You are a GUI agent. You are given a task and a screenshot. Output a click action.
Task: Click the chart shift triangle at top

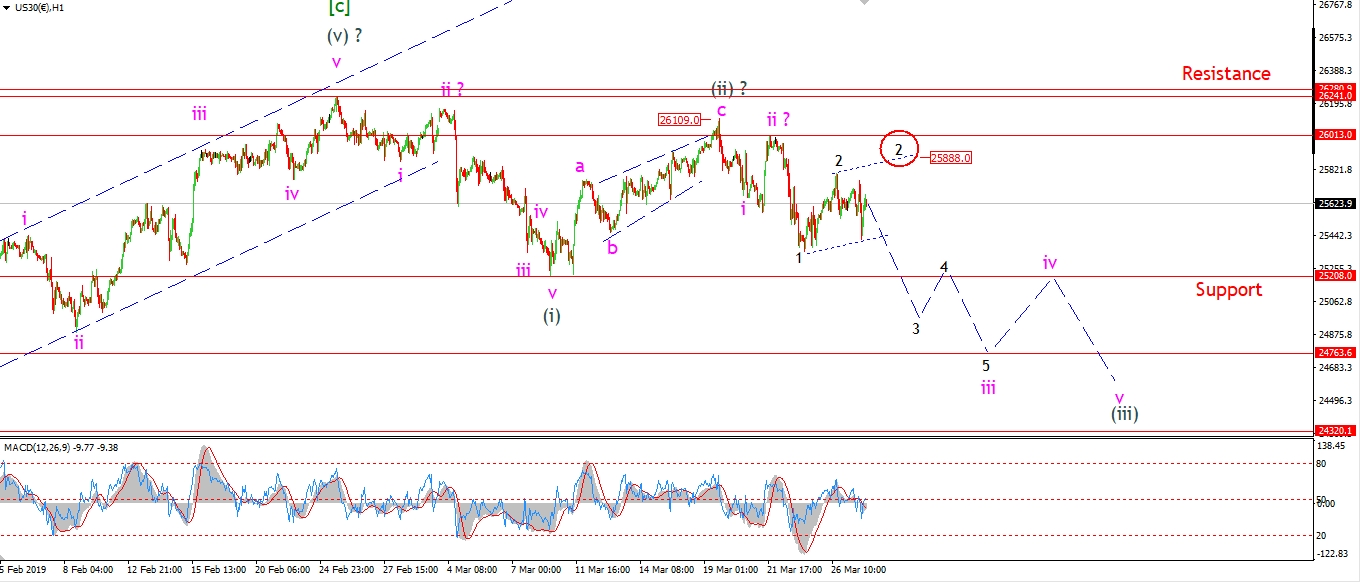(863, 4)
